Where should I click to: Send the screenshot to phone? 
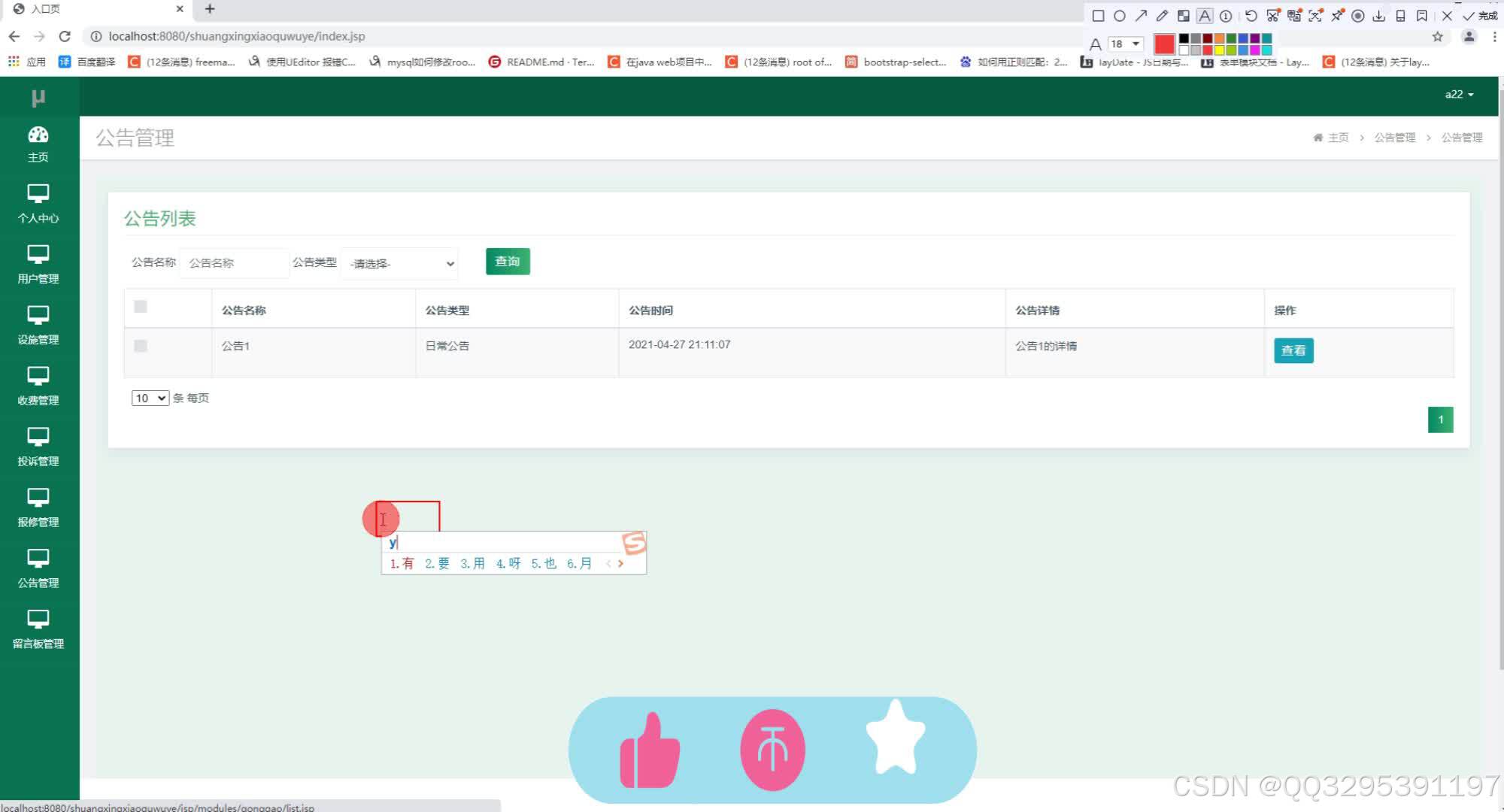(1400, 16)
